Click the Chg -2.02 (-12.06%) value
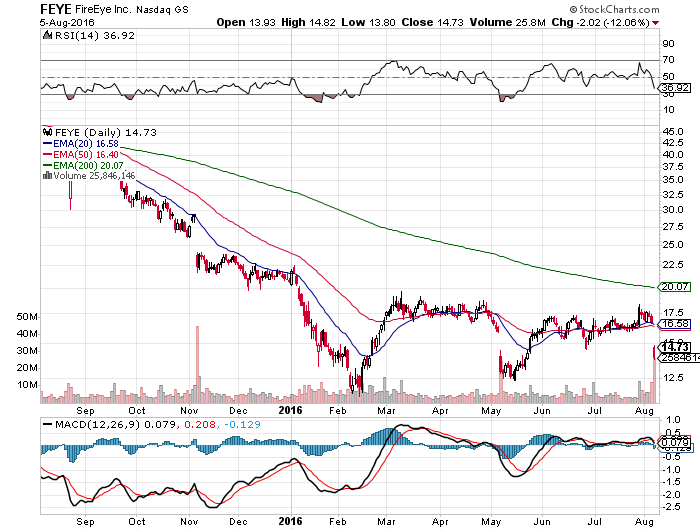The image size is (700, 530). [x=600, y=22]
